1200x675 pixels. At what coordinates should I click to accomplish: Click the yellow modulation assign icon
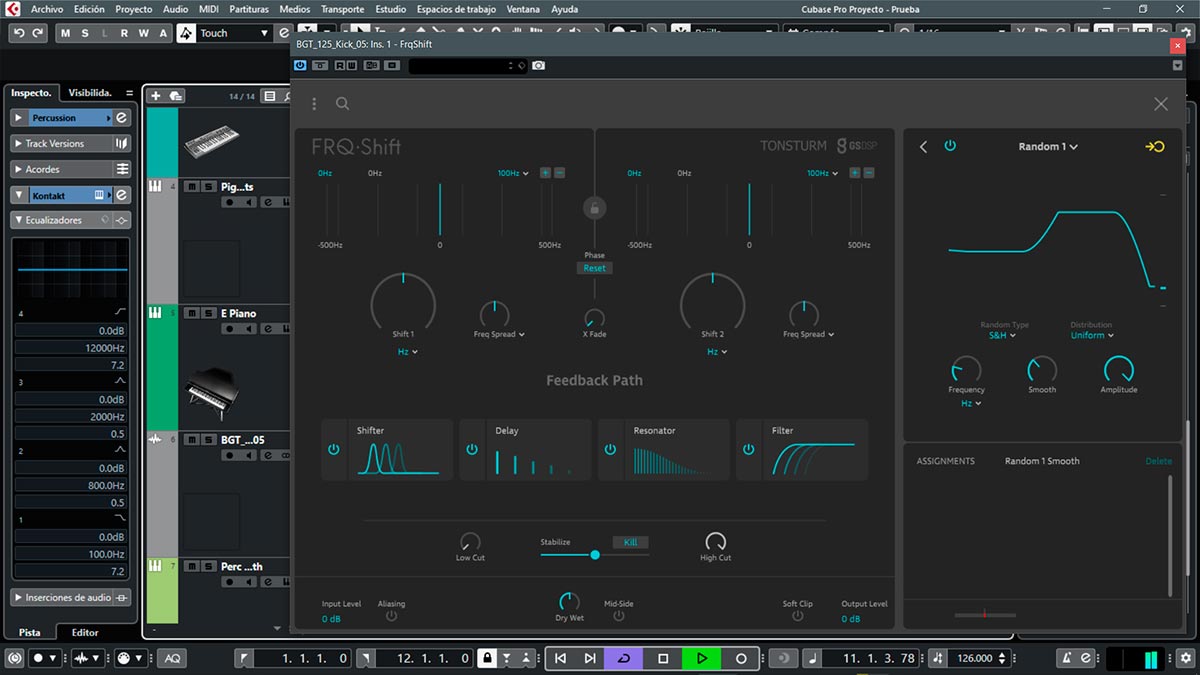(1155, 147)
